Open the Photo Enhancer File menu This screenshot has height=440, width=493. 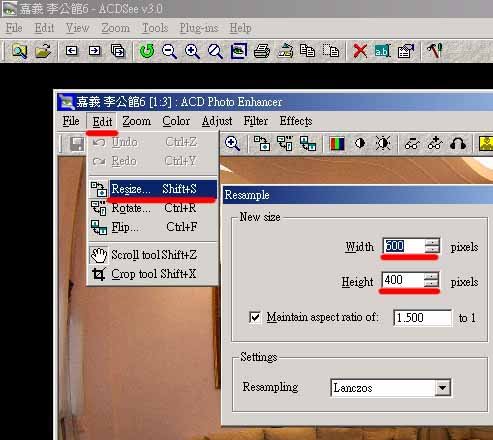pos(71,121)
